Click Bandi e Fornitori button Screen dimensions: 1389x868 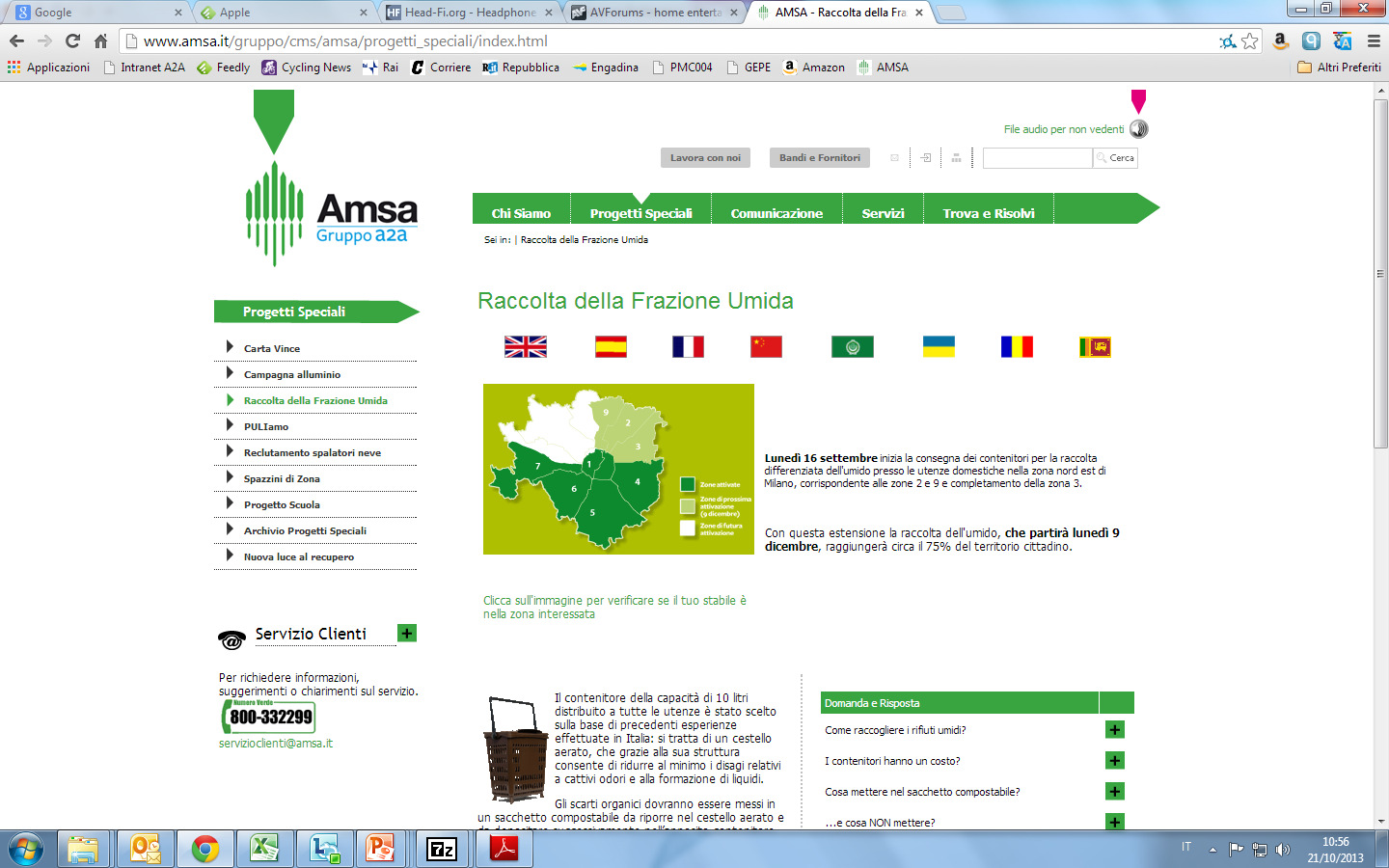coord(820,158)
